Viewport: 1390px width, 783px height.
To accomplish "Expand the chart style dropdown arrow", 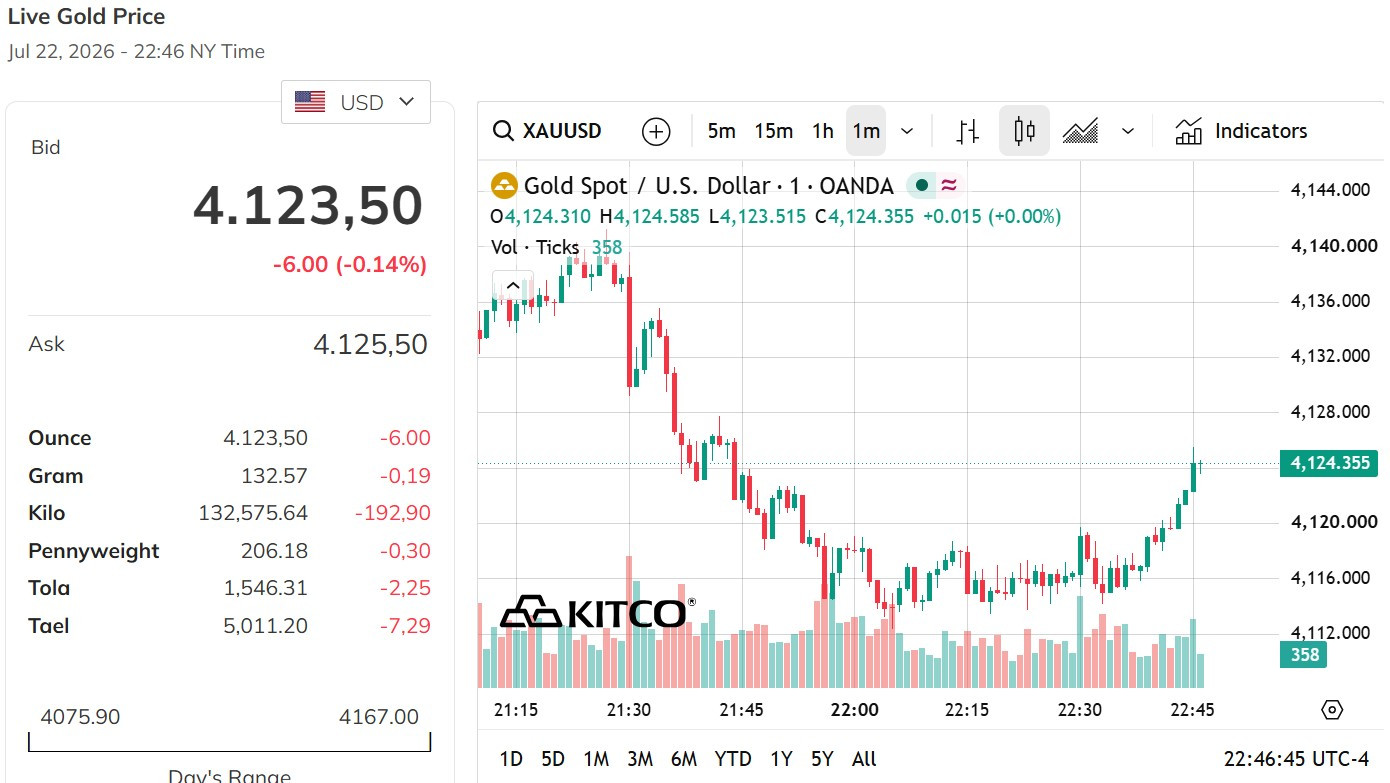I will click(x=1128, y=131).
